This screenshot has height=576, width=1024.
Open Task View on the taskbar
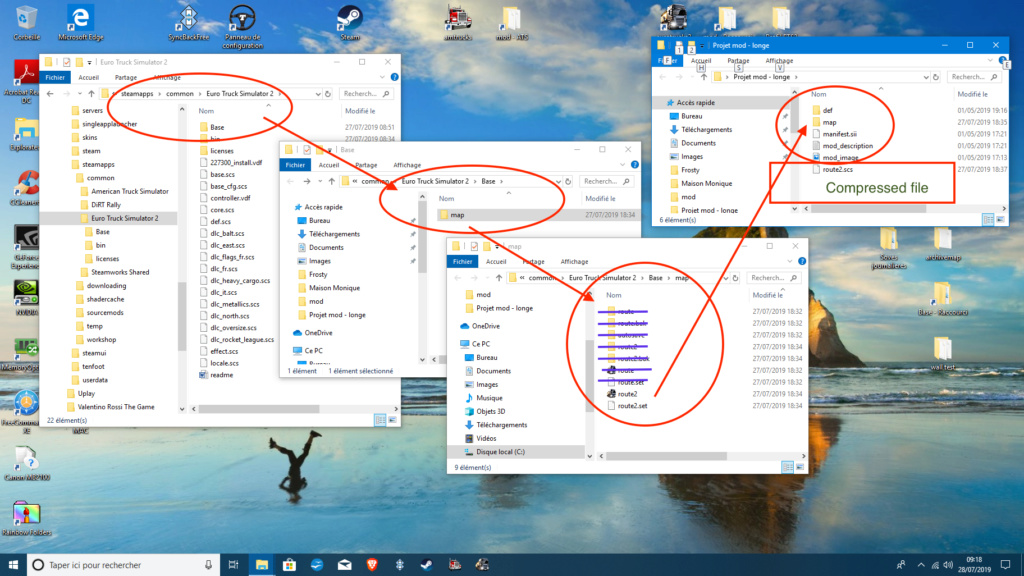pos(233,565)
